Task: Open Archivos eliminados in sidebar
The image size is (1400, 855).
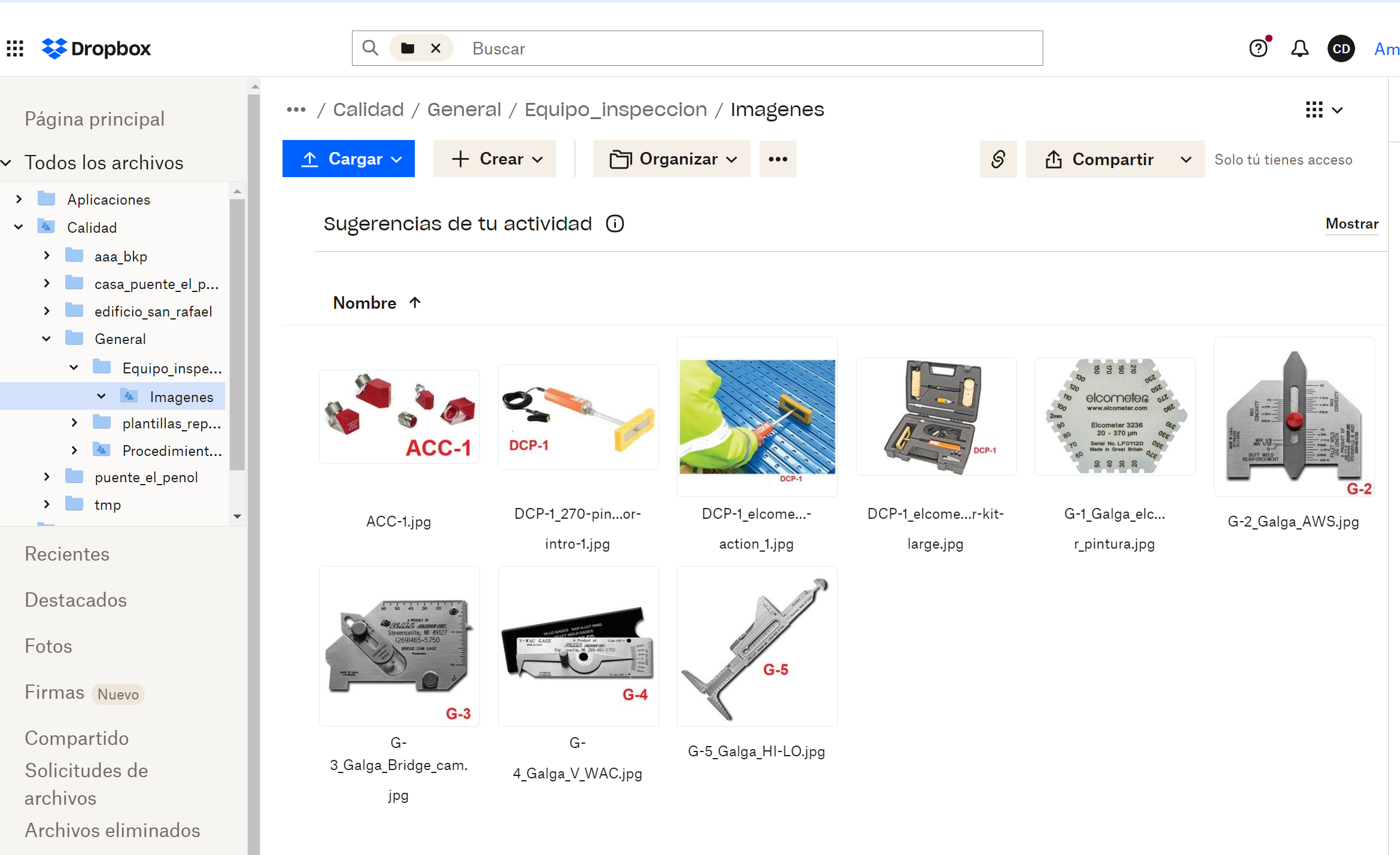Action: click(113, 830)
